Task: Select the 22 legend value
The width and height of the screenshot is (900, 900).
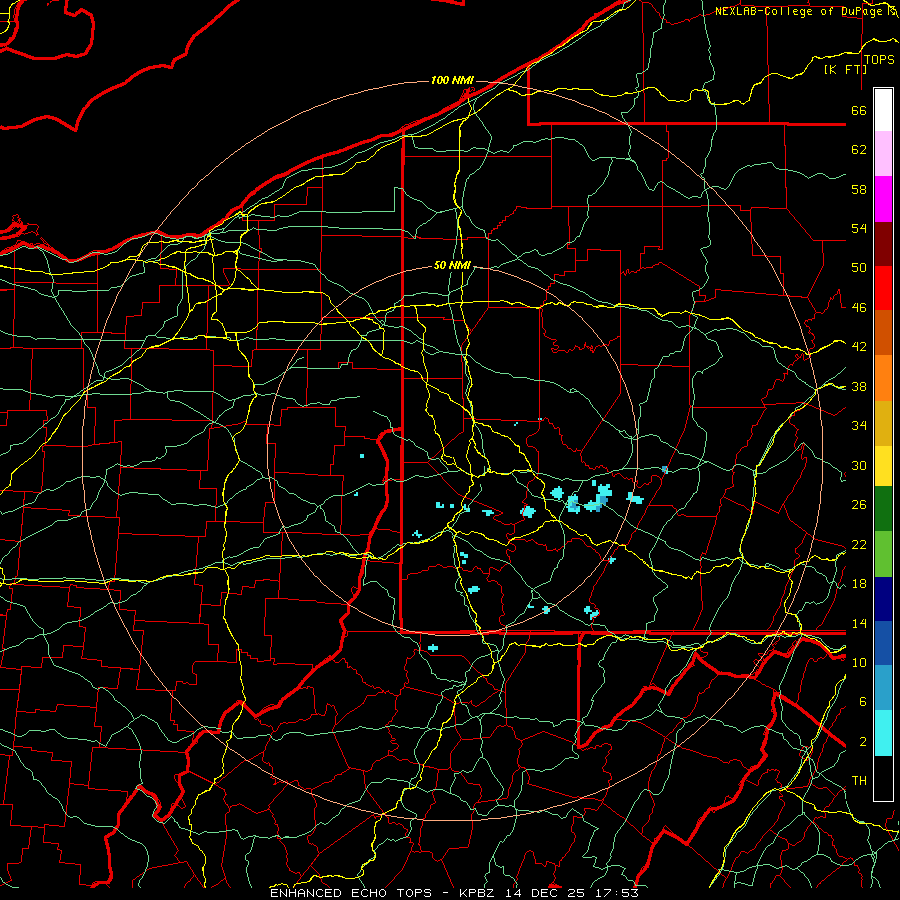Action: [859, 544]
